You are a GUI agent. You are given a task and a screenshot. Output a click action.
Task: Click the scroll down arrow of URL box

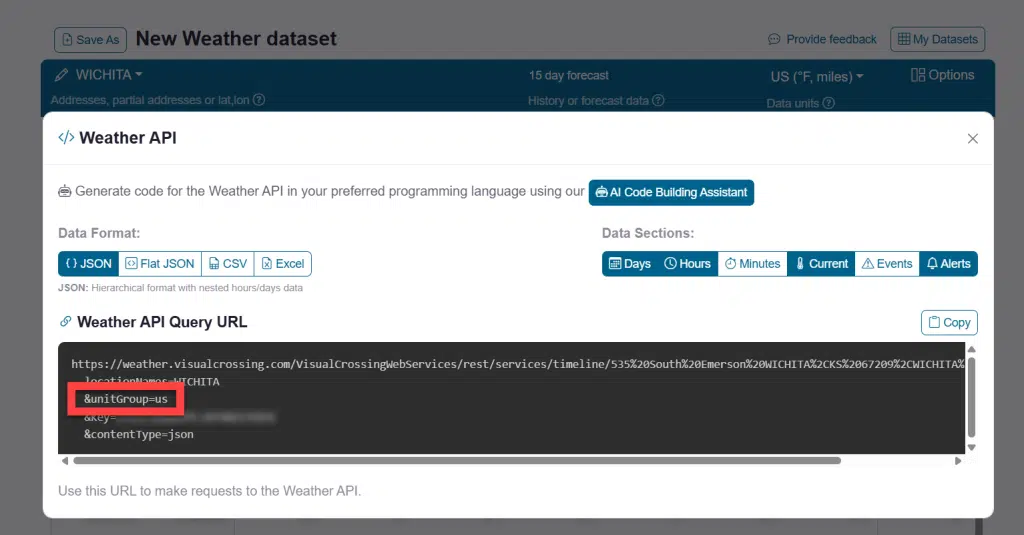(972, 447)
